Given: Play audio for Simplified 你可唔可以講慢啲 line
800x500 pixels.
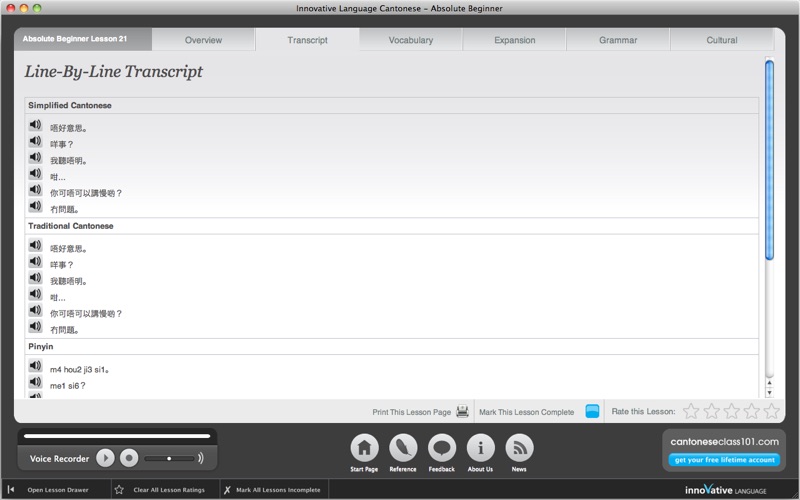Looking at the screenshot, I should tap(35, 190).
